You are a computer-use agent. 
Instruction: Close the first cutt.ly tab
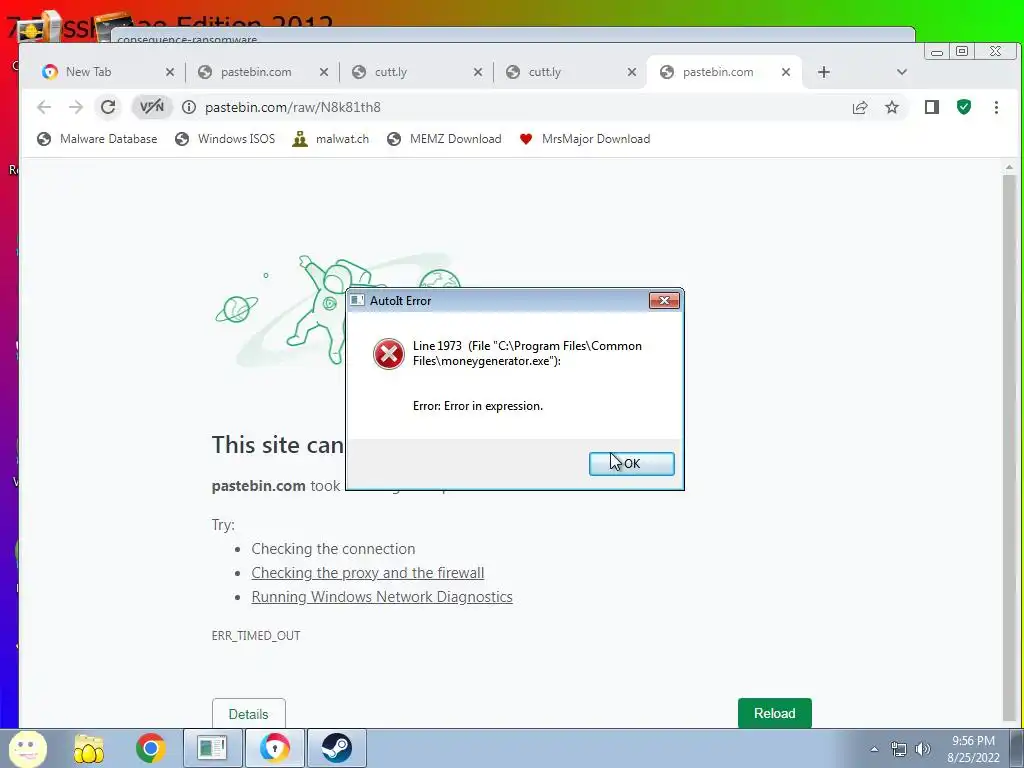click(x=478, y=72)
